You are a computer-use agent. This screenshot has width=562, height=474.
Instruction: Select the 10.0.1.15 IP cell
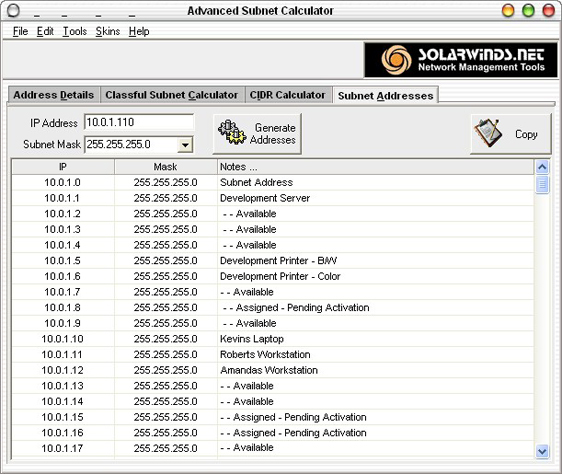(x=63, y=417)
